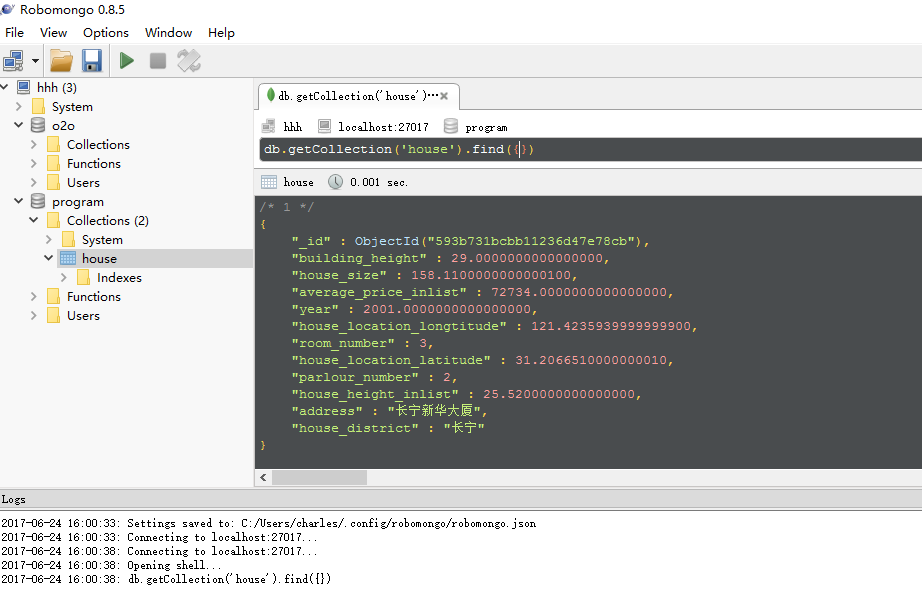Image resolution: width=922 pixels, height=591 pixels.
Task: Click into the query input field
Action: pos(590,149)
